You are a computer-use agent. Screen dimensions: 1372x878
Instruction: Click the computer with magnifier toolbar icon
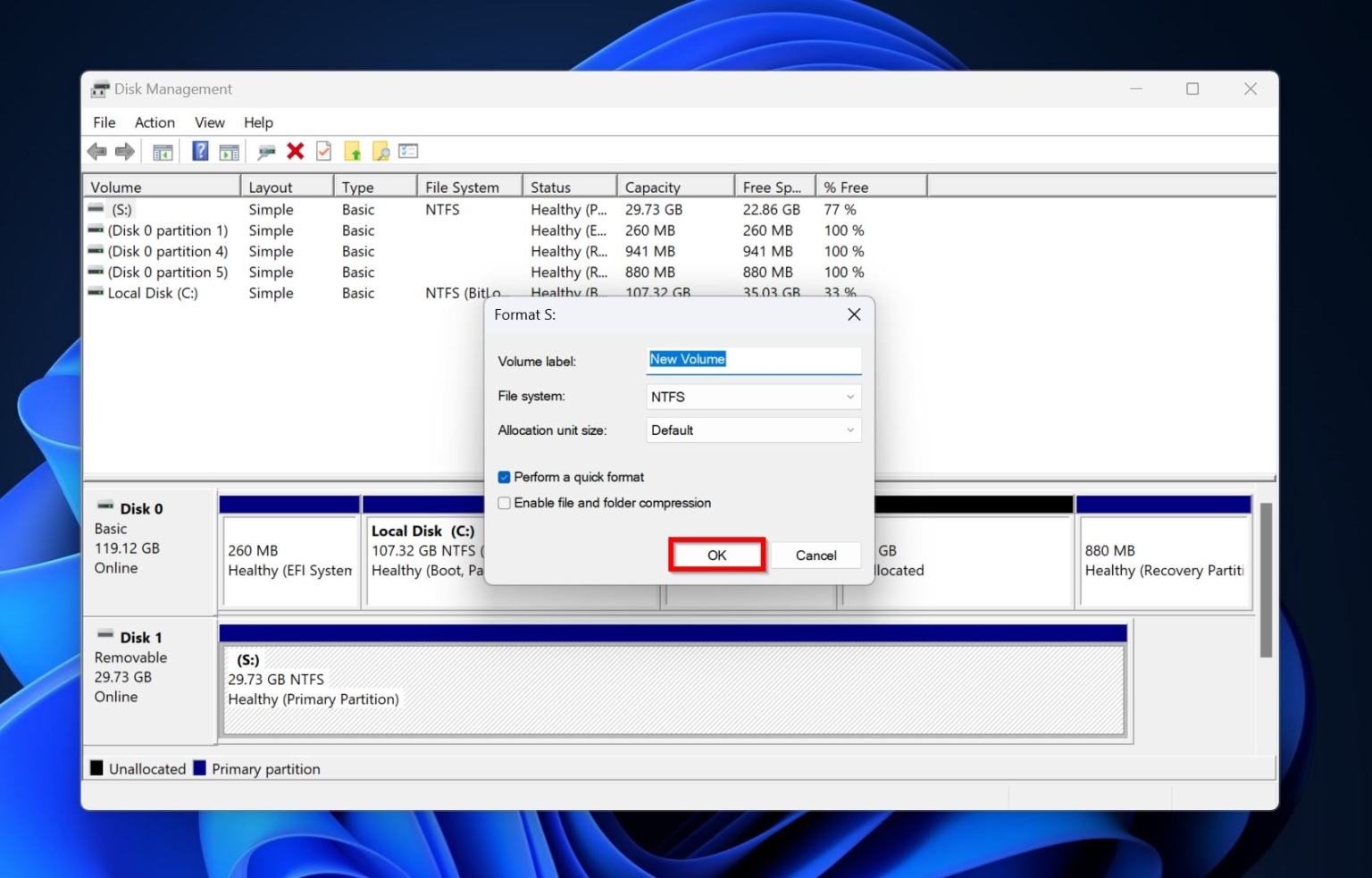point(265,151)
